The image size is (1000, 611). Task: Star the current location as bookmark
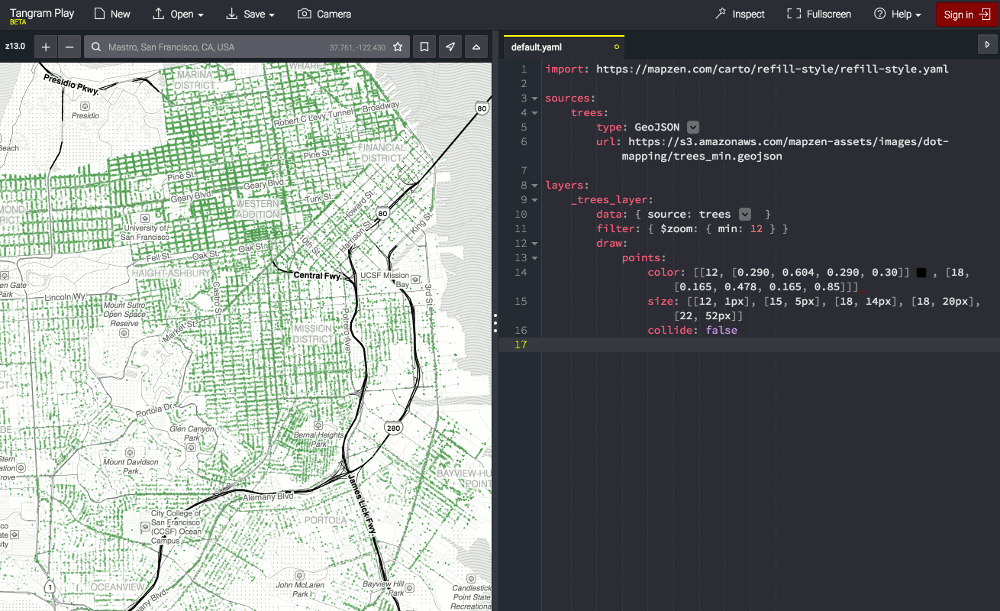[398, 47]
